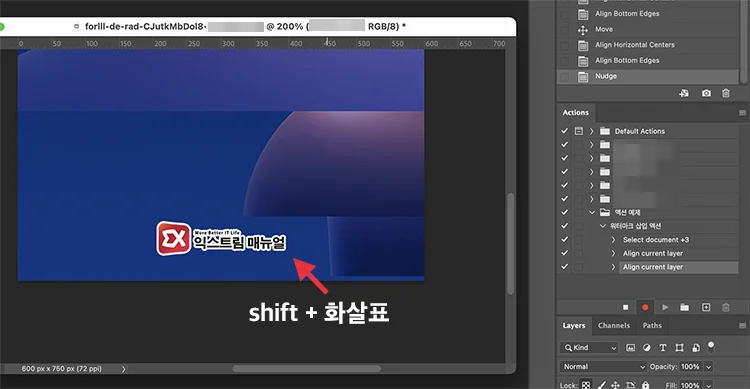The height and width of the screenshot is (389, 750).
Task: Play the selected action
Action: [665, 307]
